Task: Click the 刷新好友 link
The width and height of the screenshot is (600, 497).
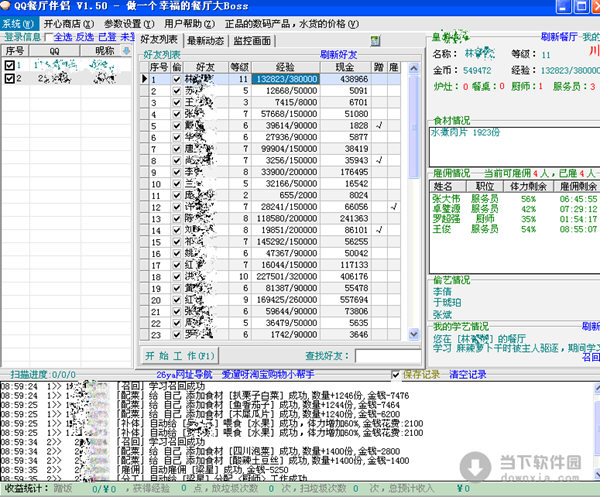Action: tap(338, 55)
